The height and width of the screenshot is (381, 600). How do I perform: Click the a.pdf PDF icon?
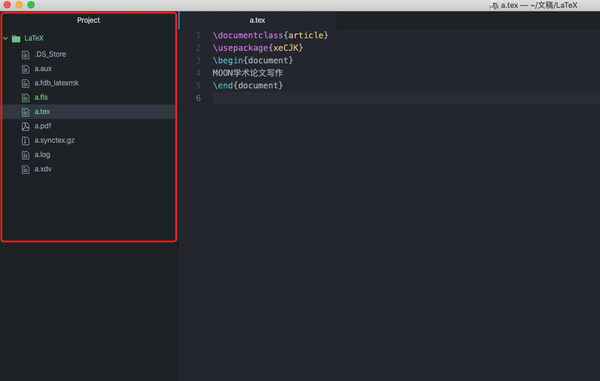(26, 126)
